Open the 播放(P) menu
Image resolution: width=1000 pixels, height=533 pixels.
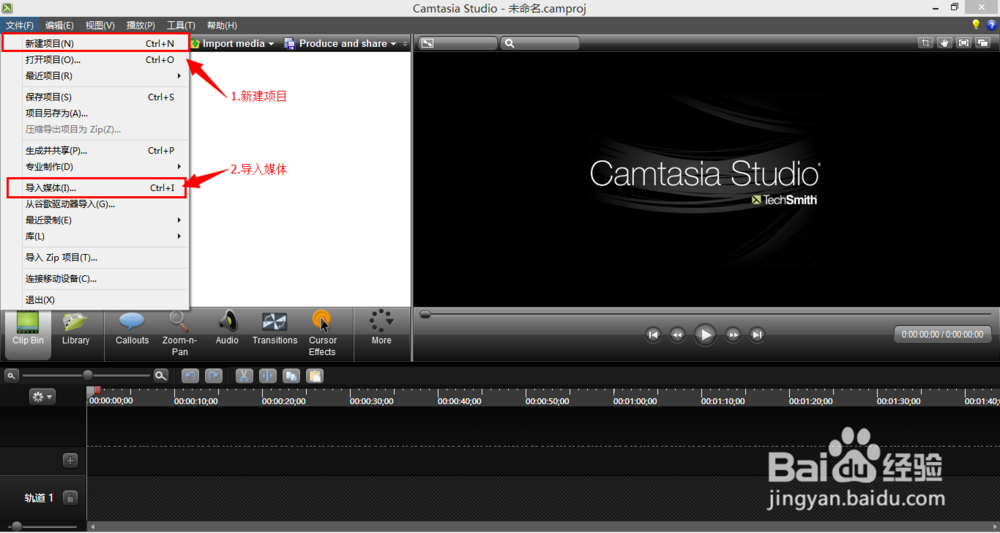141,26
